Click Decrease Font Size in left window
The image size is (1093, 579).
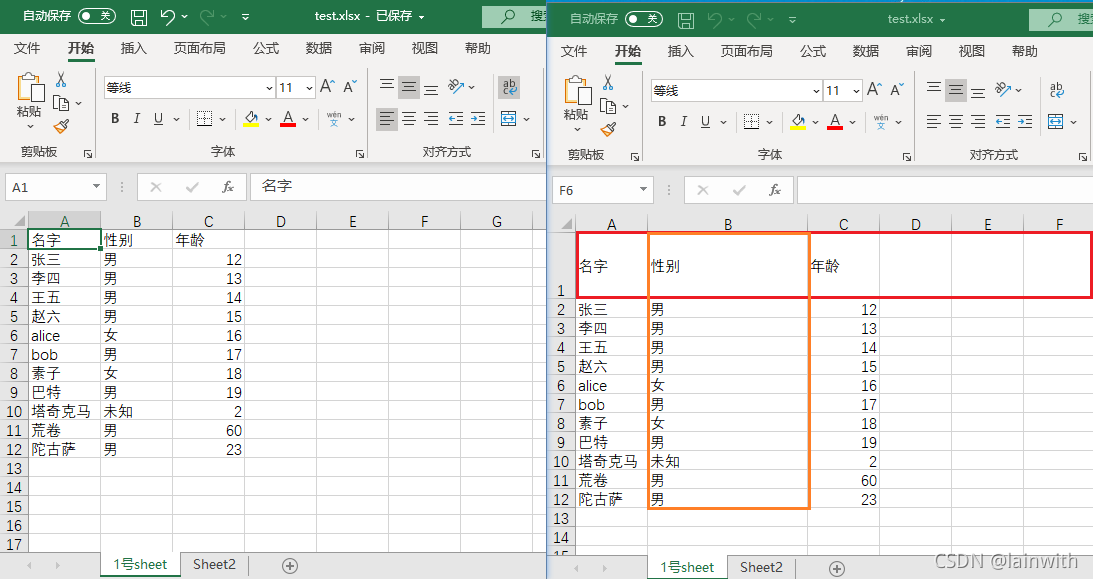tap(350, 86)
